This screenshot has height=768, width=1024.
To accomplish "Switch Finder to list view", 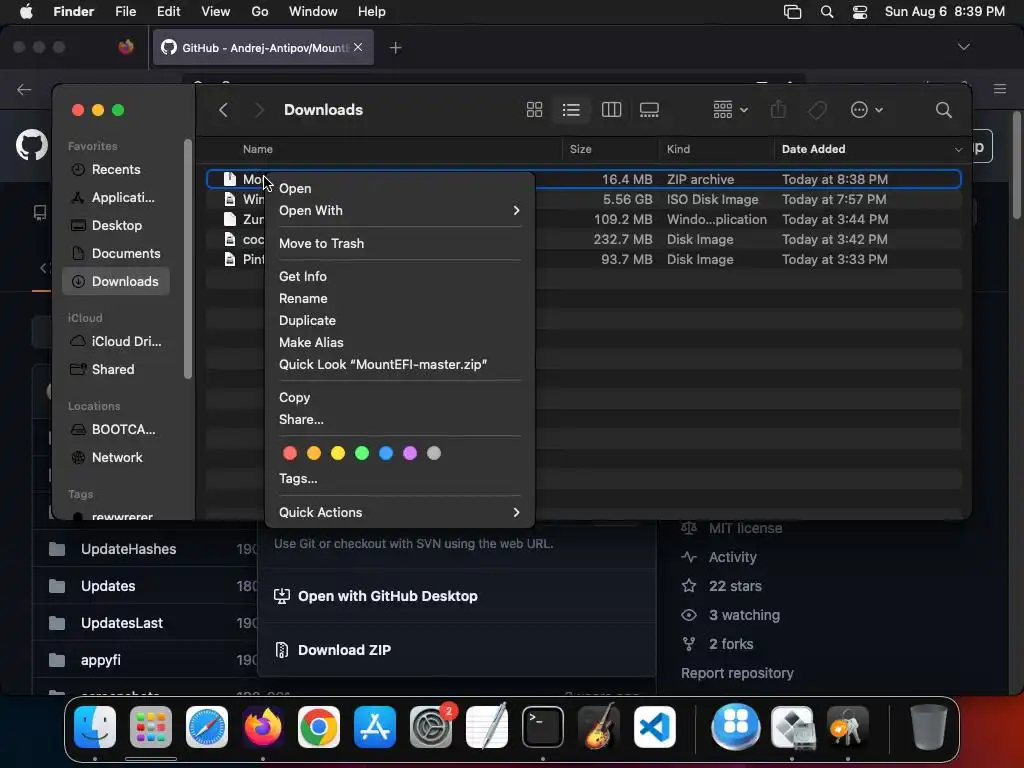I will 571,110.
